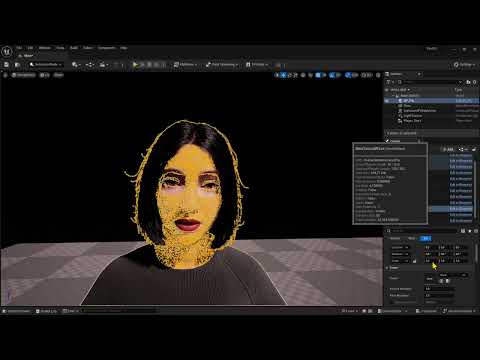Open the Build menu
The width and height of the screenshot is (480, 360).
(x=74, y=48)
